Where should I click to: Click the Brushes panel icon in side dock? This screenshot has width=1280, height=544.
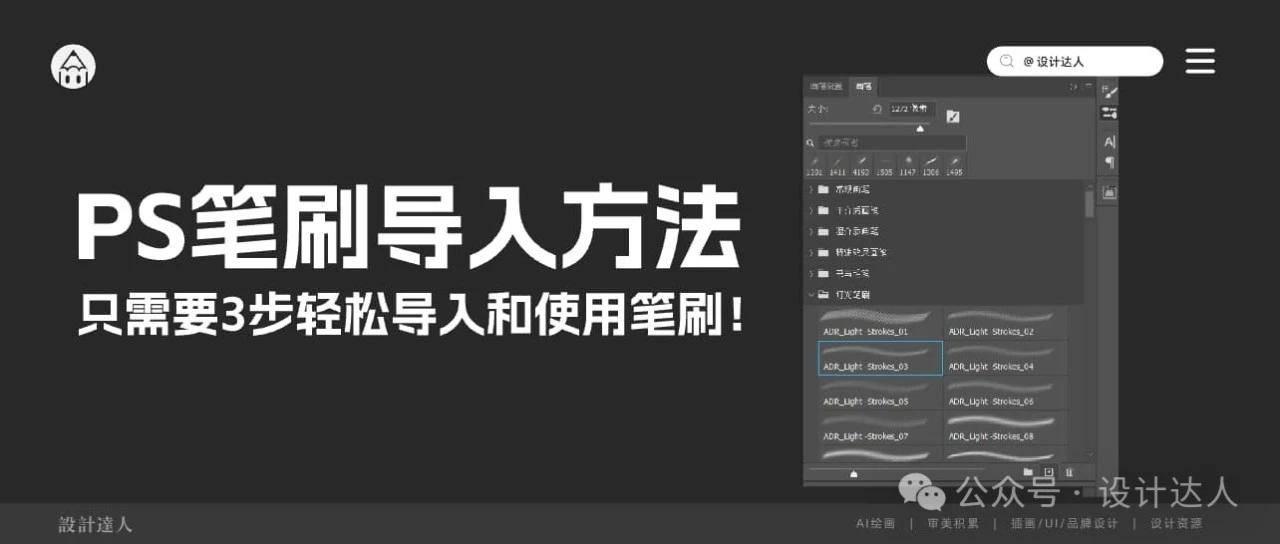click(x=1109, y=92)
